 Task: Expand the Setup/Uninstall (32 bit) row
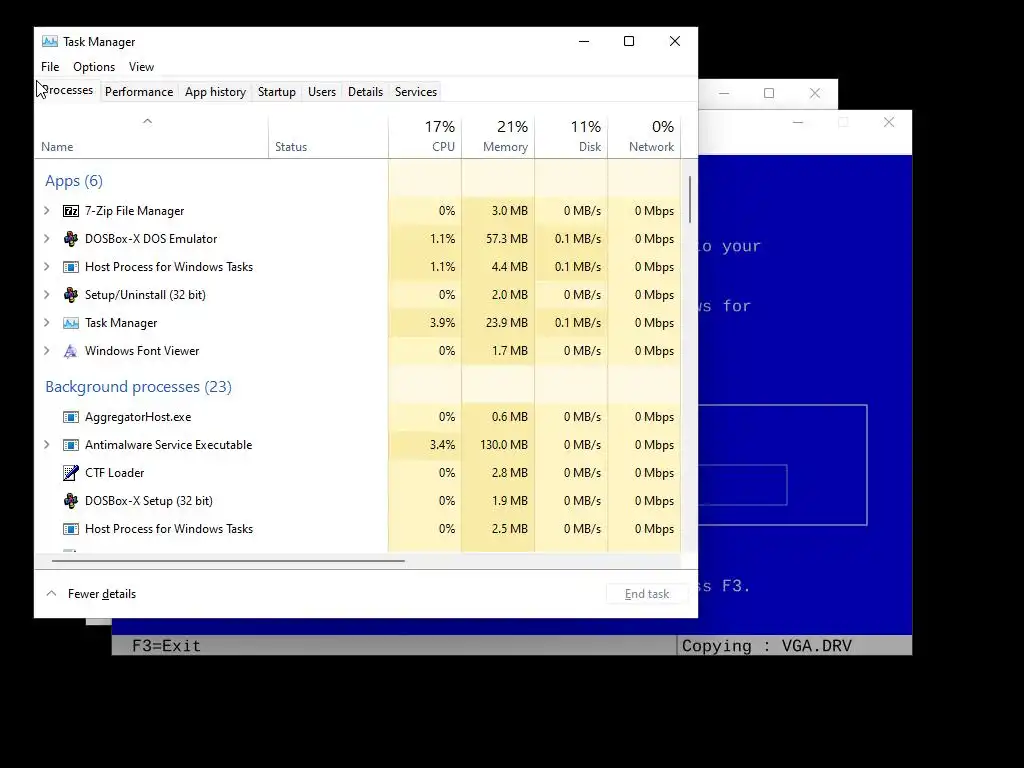pos(46,295)
